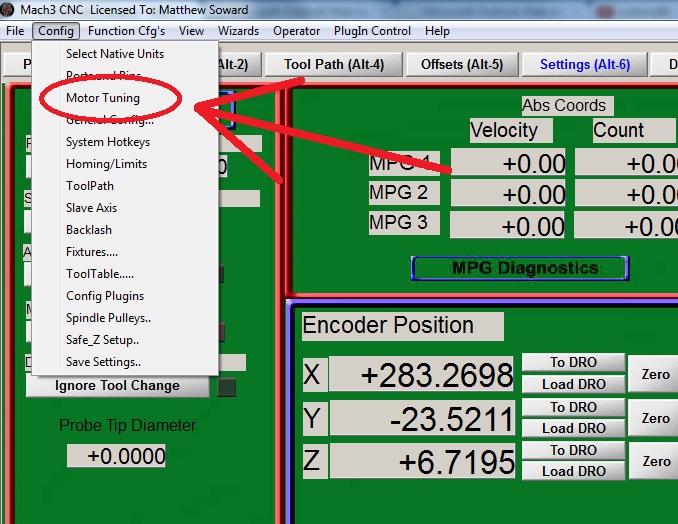Click the MPG 1 velocity readout

tap(508, 163)
